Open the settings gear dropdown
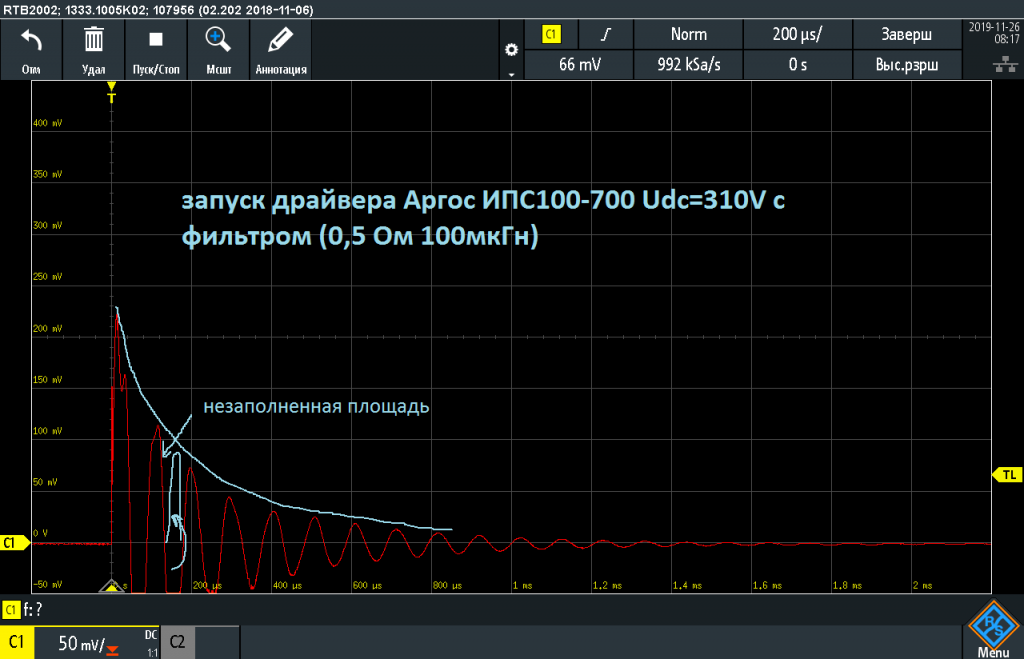The height and width of the screenshot is (659, 1024). tap(511, 50)
